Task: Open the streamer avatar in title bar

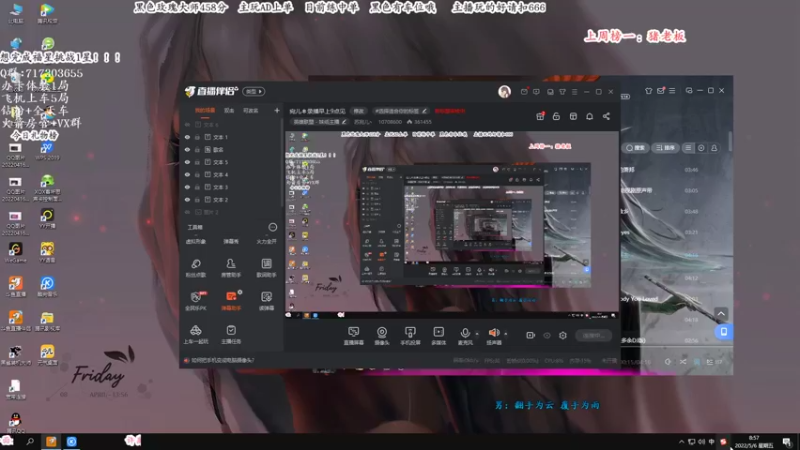Action: point(504,91)
